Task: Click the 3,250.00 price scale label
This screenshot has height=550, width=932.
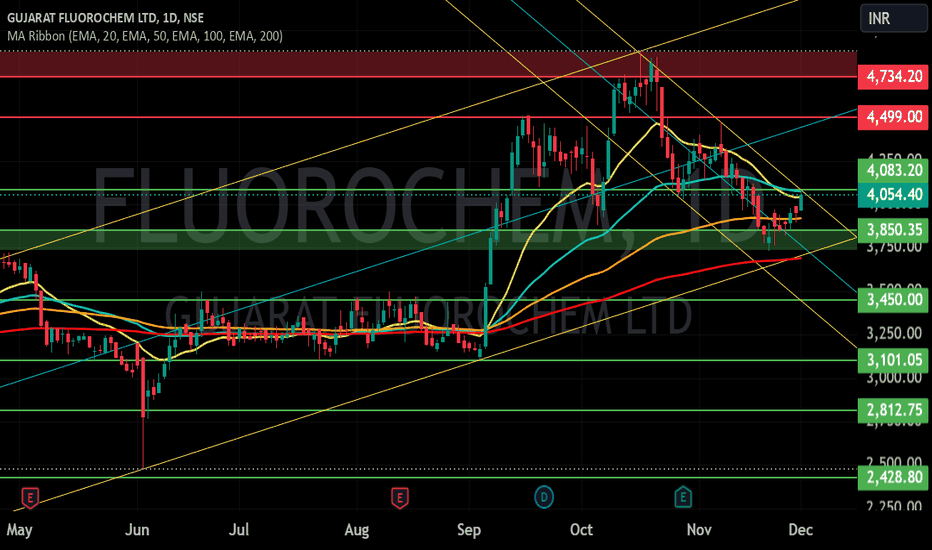Action: (893, 334)
